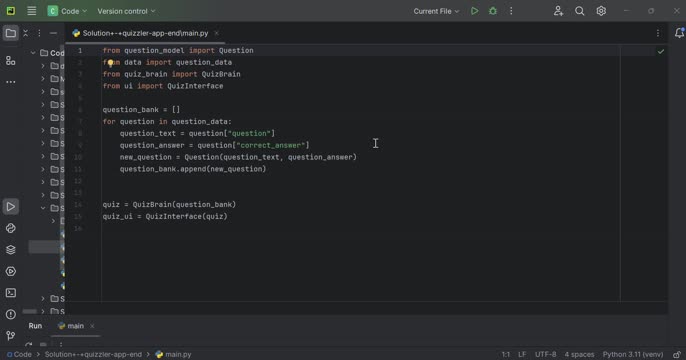686x360 pixels.
Task: Click the Project panel horizontal scrollbar
Action: click(30, 311)
